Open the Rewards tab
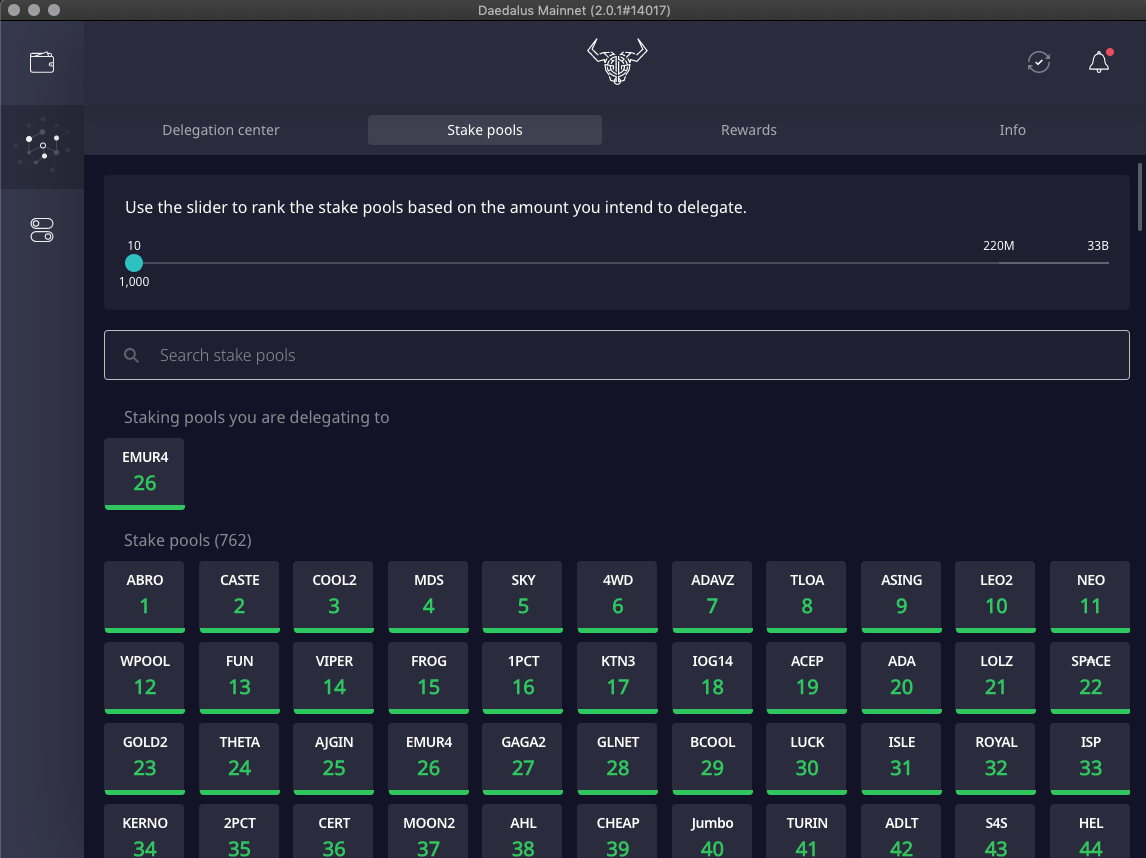 748,130
